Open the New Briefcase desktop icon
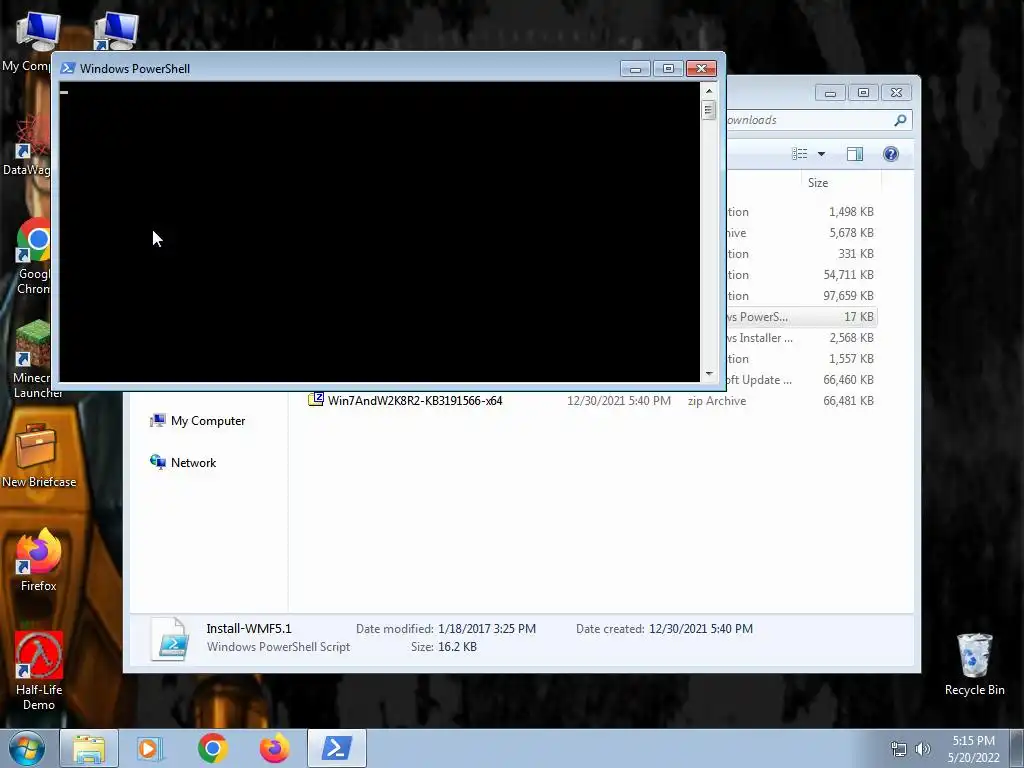 coord(39,455)
